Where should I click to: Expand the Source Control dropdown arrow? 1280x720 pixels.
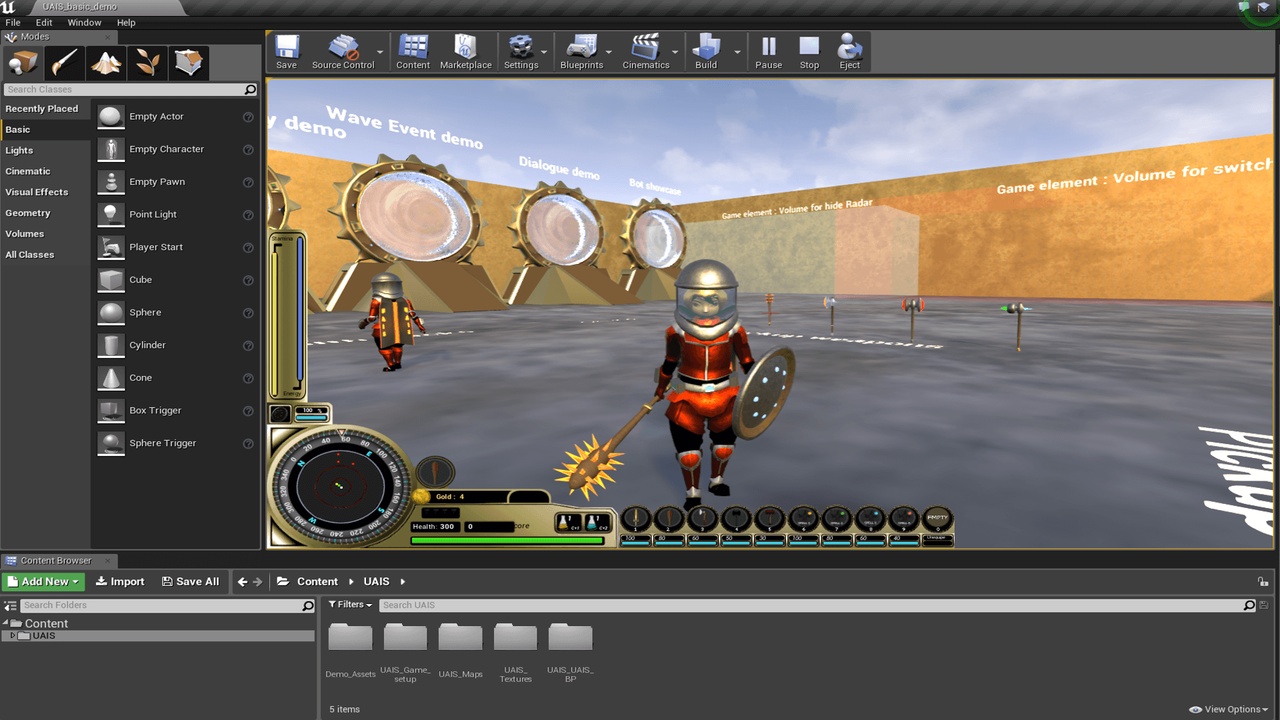380,52
